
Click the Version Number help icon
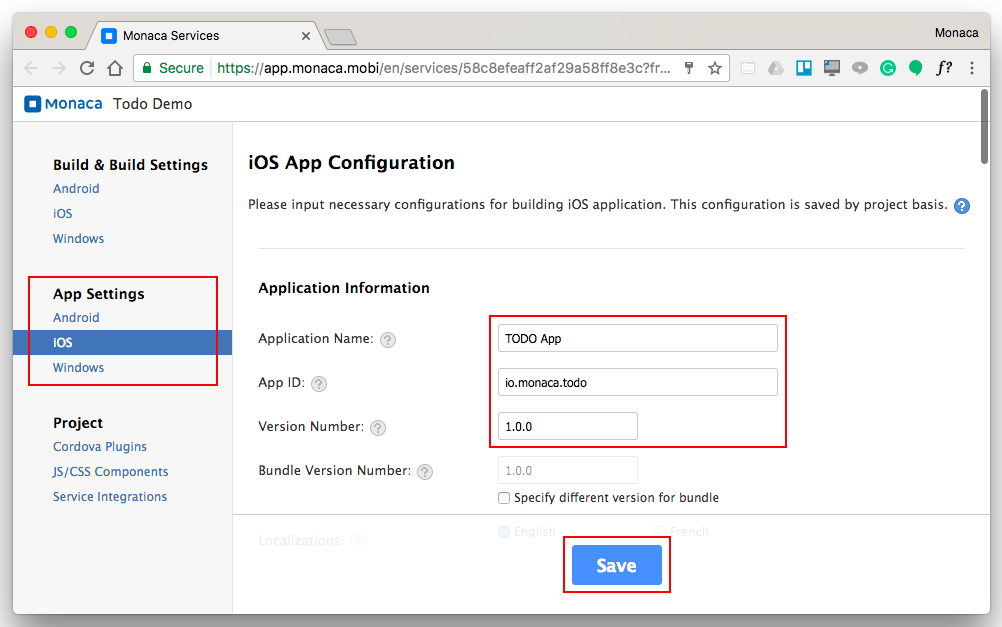[x=378, y=427]
